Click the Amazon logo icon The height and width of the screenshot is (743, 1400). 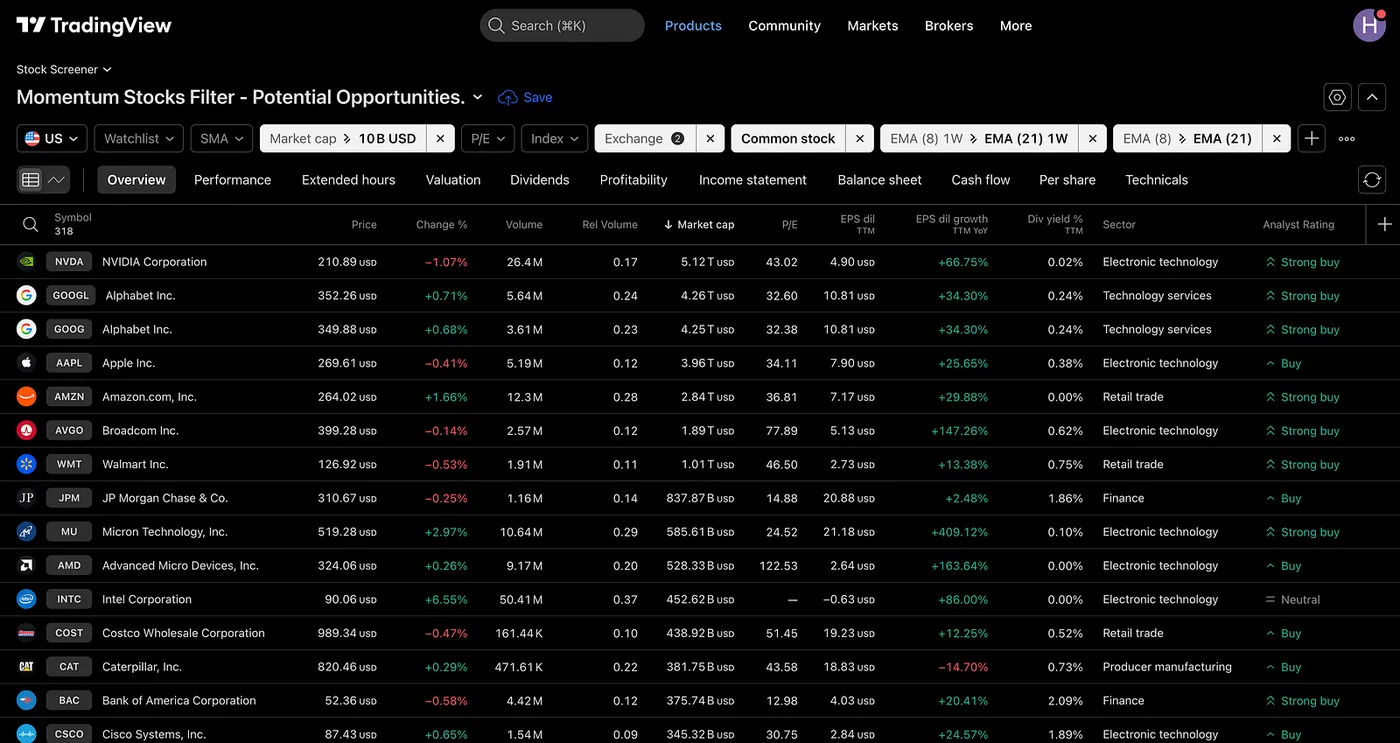click(27, 397)
